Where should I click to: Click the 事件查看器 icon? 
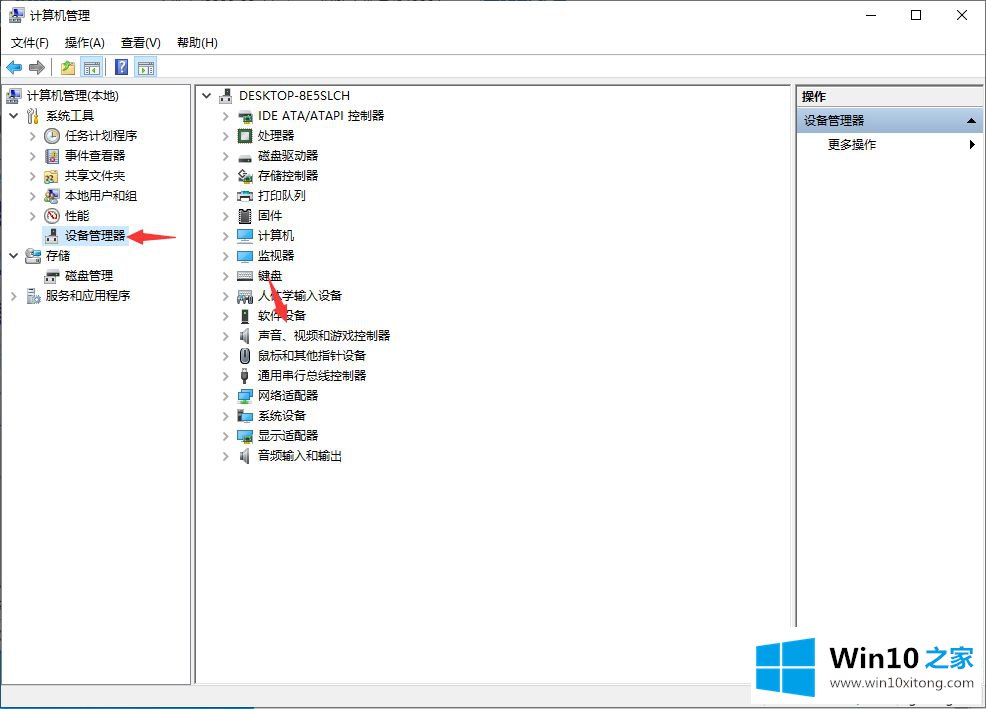coord(52,156)
